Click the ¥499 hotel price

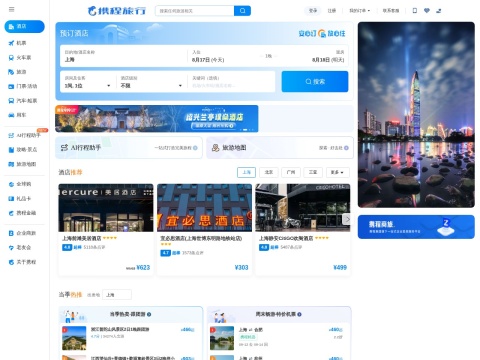point(340,267)
